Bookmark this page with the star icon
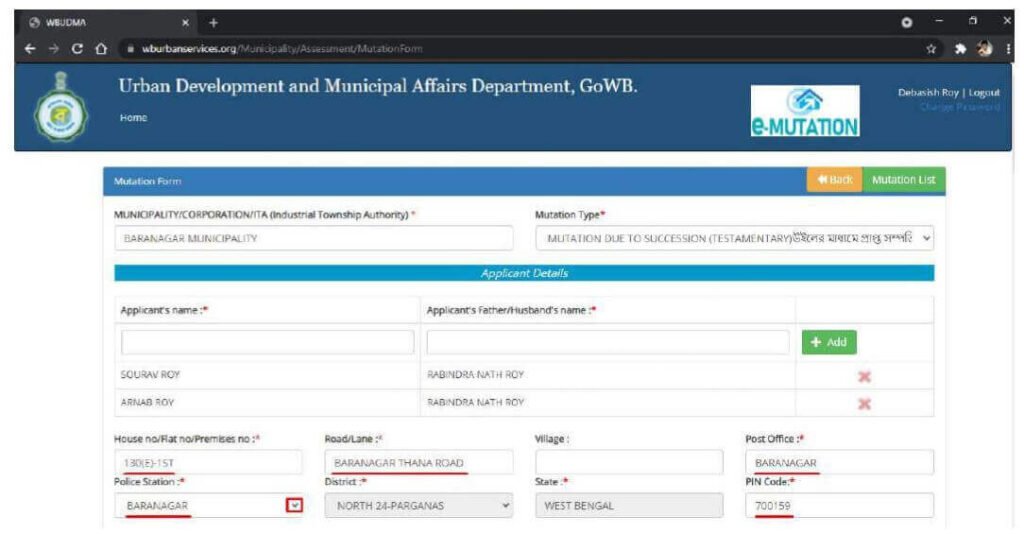 coord(931,48)
